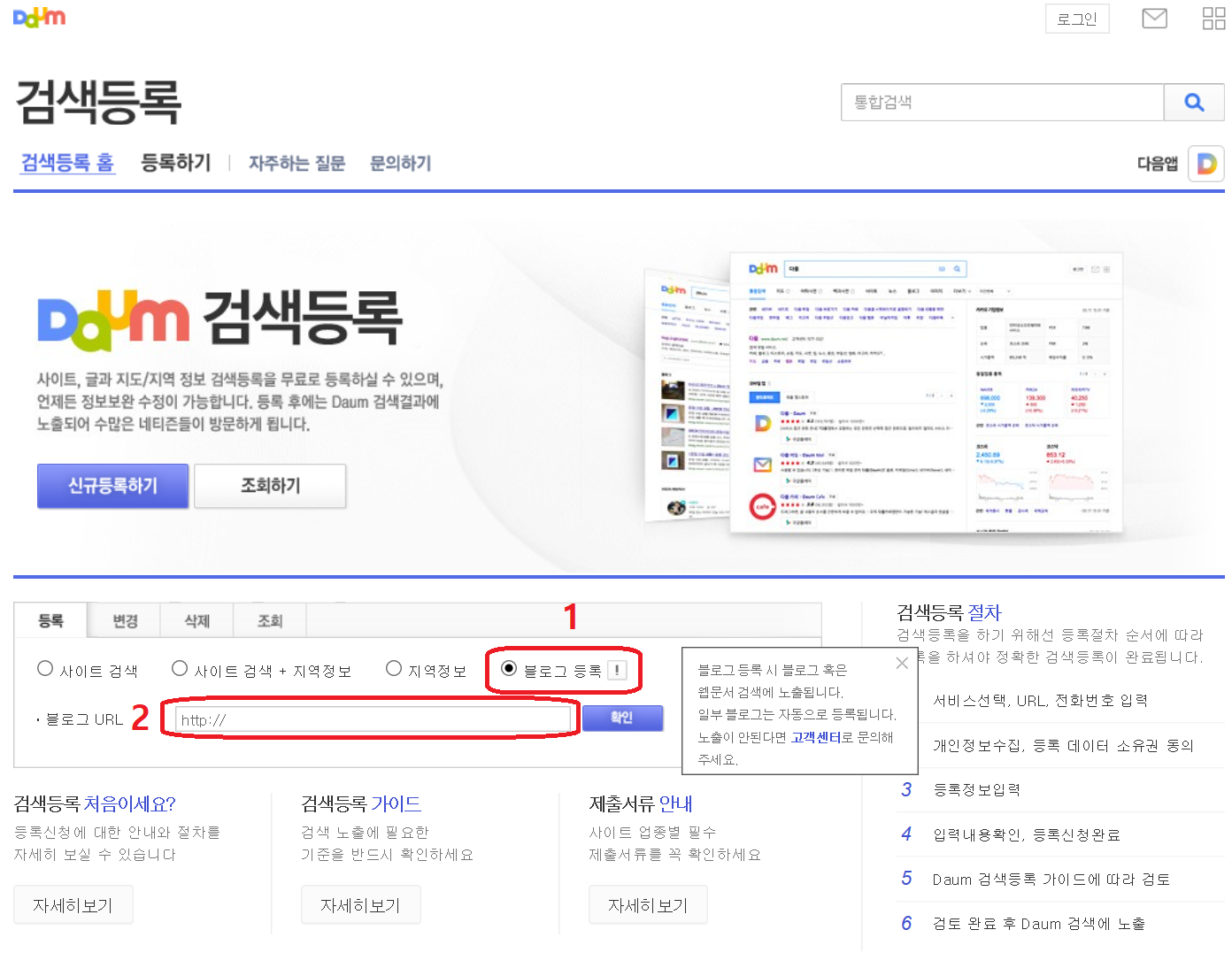Click the 다음앱 text link
This screenshot has width=1232, height=953.
pos(1157,164)
